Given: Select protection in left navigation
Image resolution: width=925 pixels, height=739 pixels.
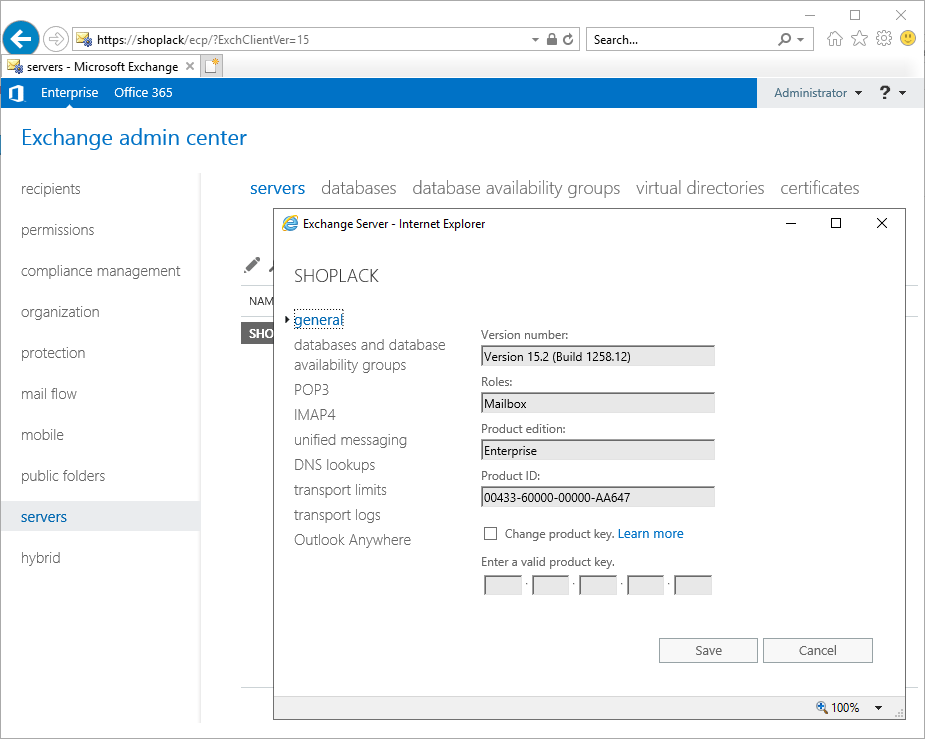Looking at the screenshot, I should pyautogui.click(x=53, y=353).
